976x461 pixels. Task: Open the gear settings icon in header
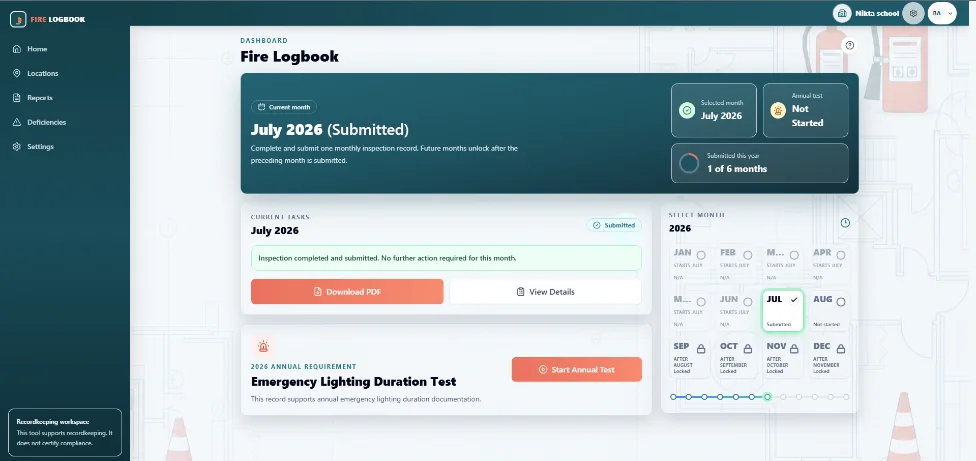pos(913,13)
